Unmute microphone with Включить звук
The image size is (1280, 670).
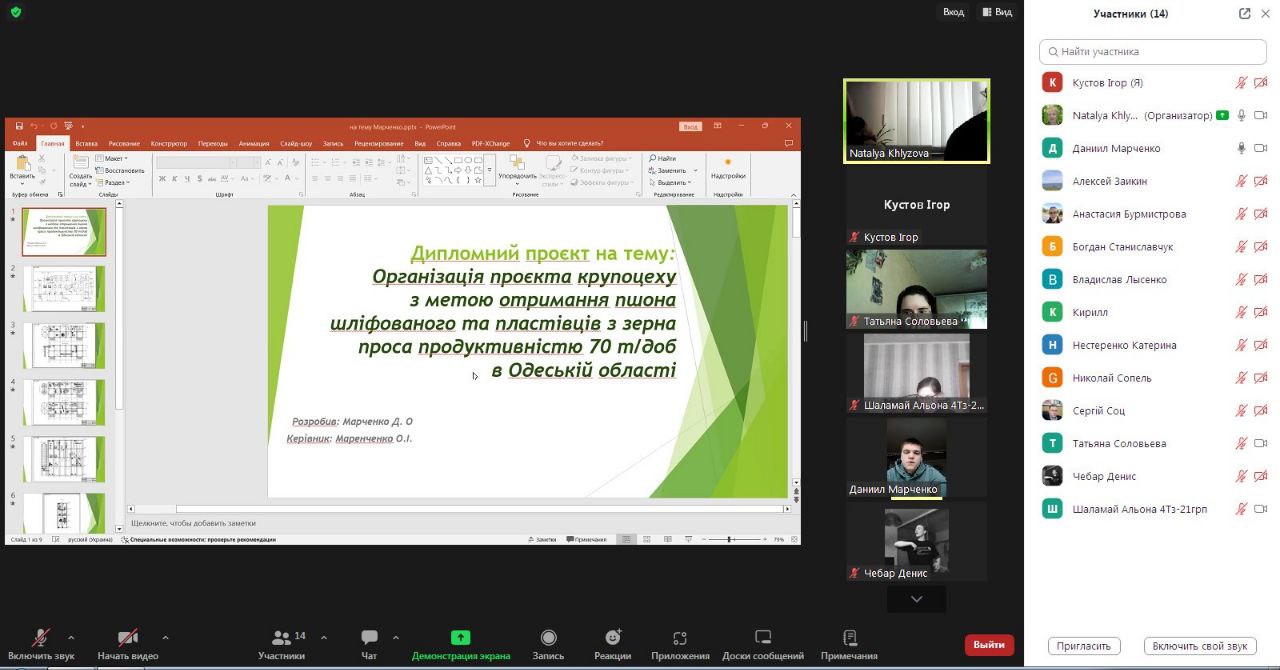click(x=41, y=644)
